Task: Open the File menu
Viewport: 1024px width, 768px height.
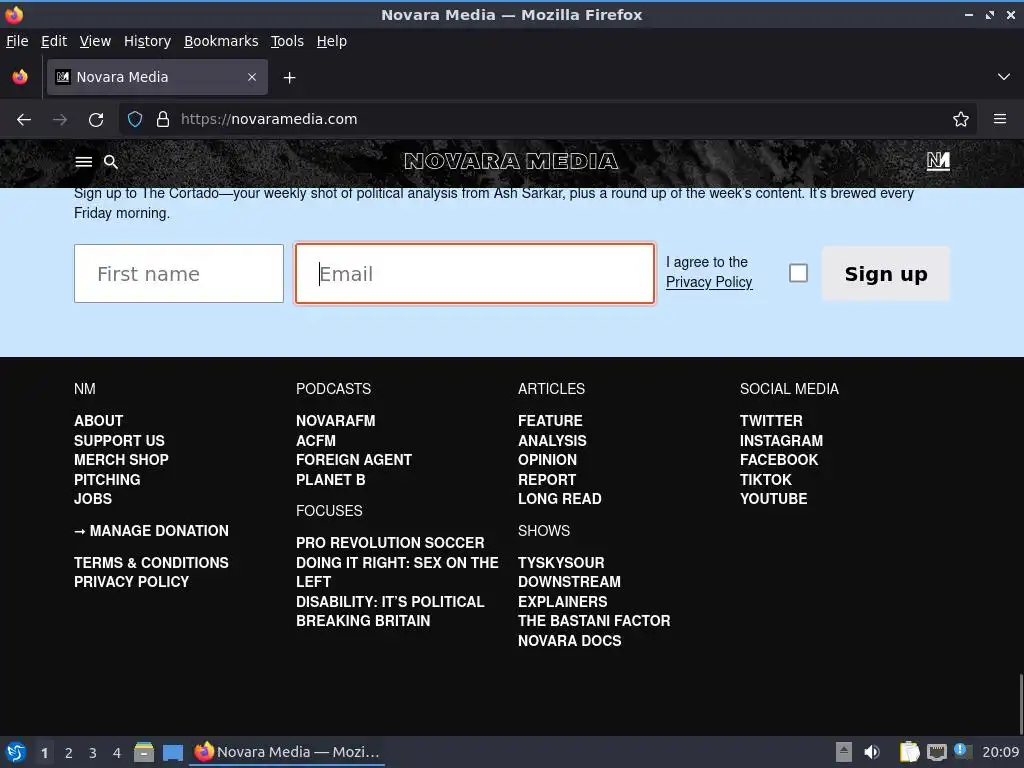Action: [x=17, y=41]
